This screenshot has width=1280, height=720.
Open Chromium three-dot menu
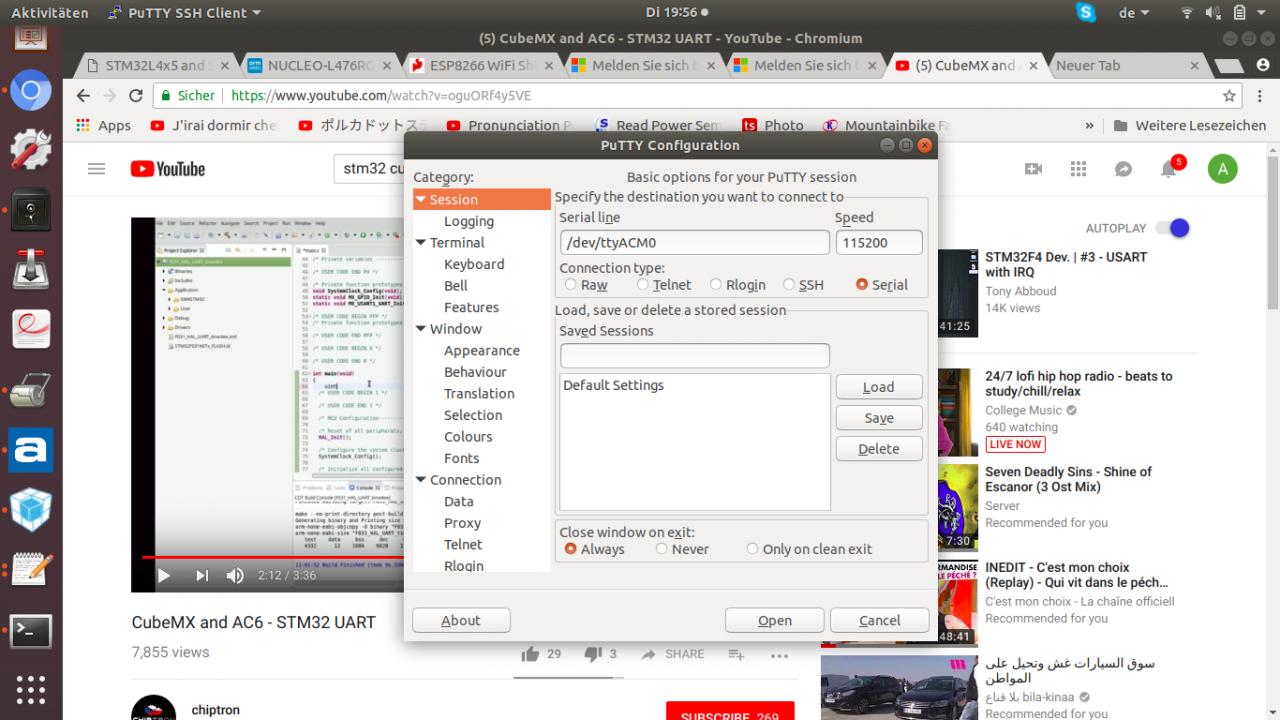click(x=1259, y=96)
